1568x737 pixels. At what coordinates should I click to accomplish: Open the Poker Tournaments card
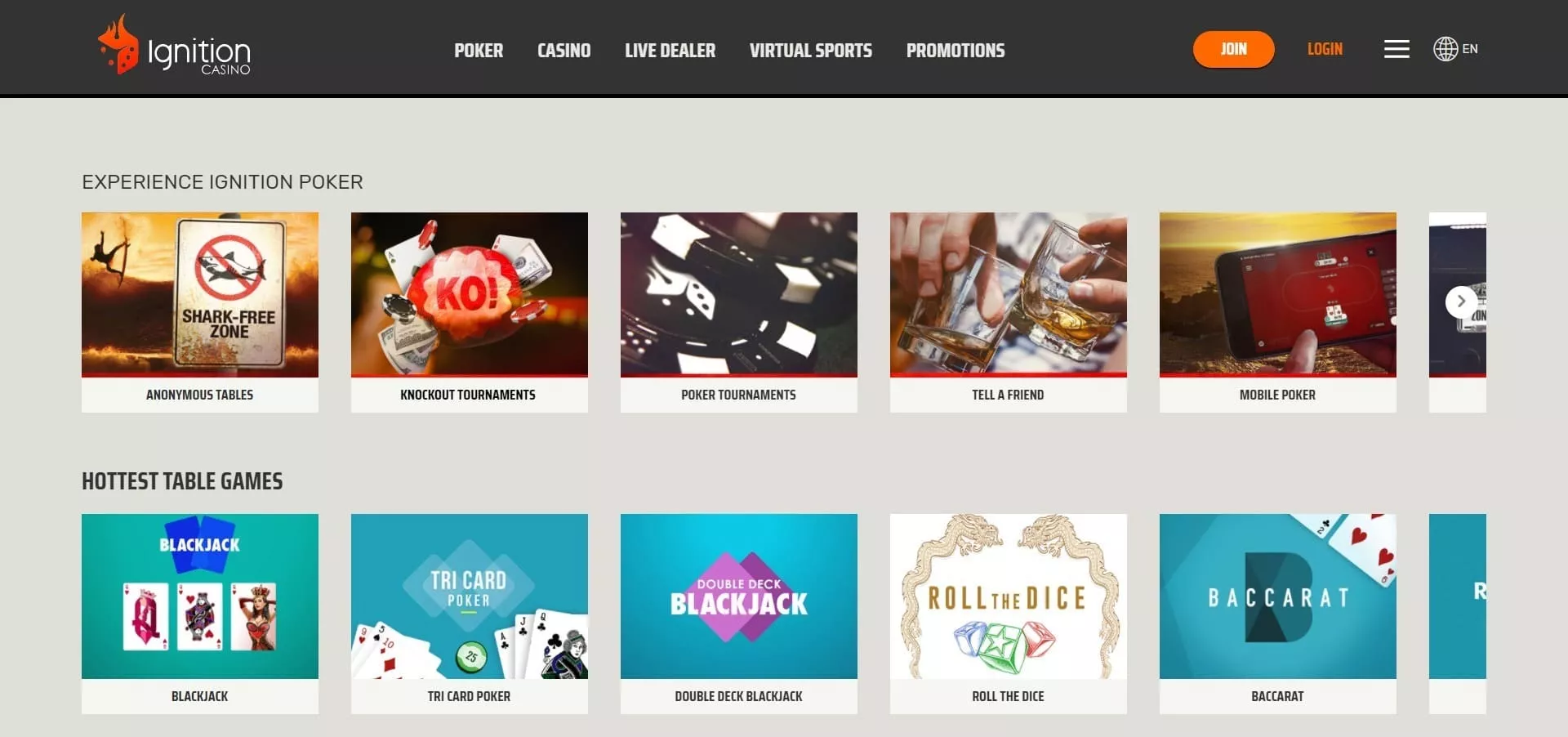[739, 312]
